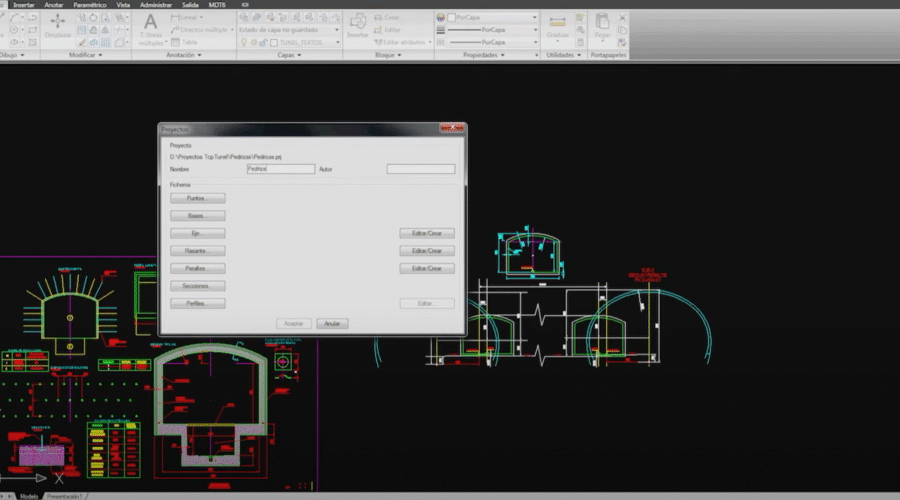Image resolution: width=900 pixels, height=500 pixels.
Task: Expand the Modificar panel arrow
Action: pos(100,55)
